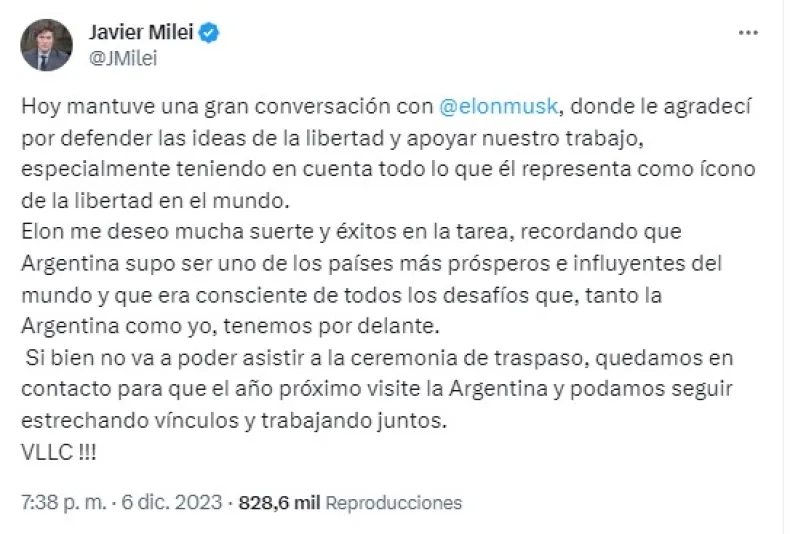Open the more options three-dot menu
The width and height of the screenshot is (790, 534).
(x=747, y=32)
